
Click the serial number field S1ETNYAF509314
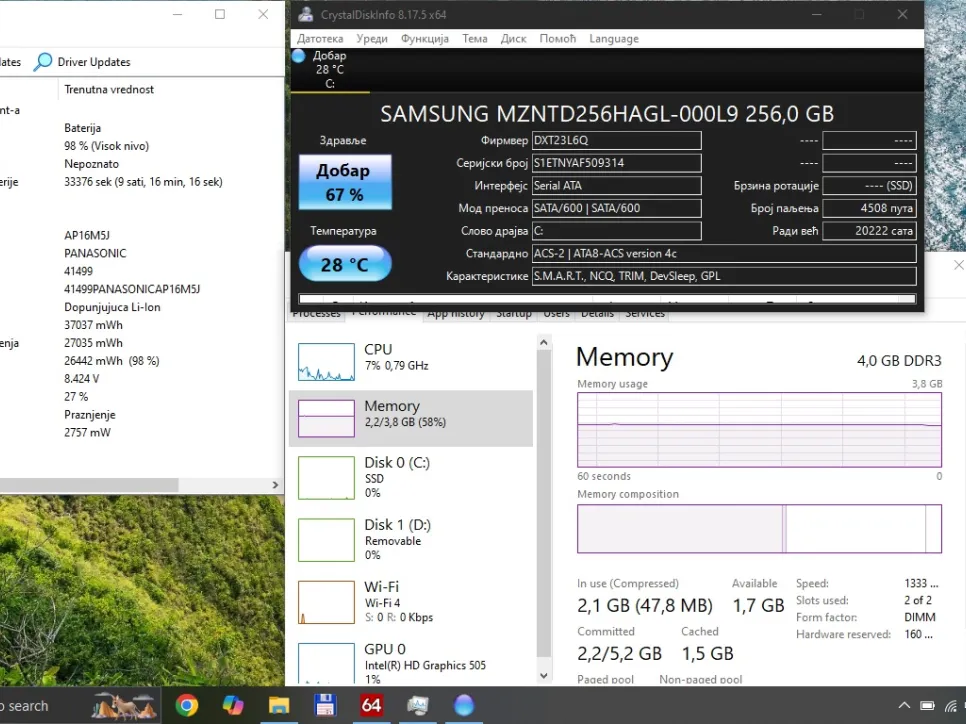click(x=617, y=163)
